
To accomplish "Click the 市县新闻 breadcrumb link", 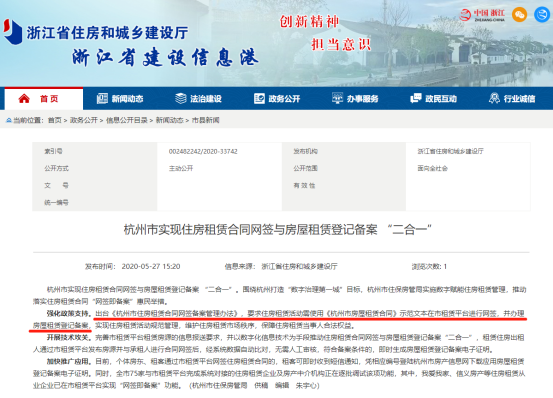I will pyautogui.click(x=206, y=121).
